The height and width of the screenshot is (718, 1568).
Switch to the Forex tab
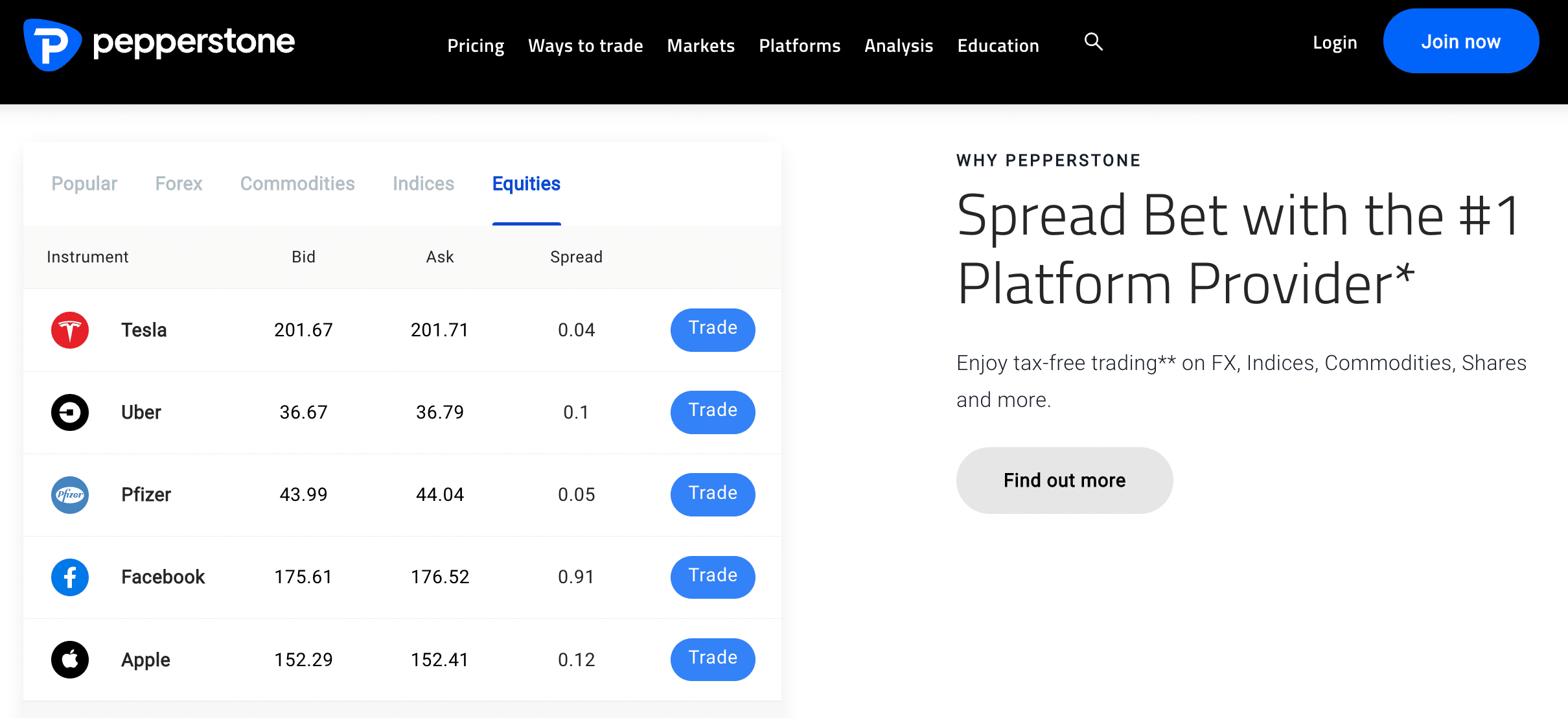(179, 184)
